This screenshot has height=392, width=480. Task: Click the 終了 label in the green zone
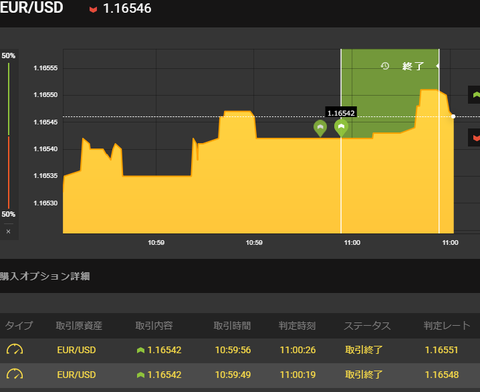(x=413, y=66)
